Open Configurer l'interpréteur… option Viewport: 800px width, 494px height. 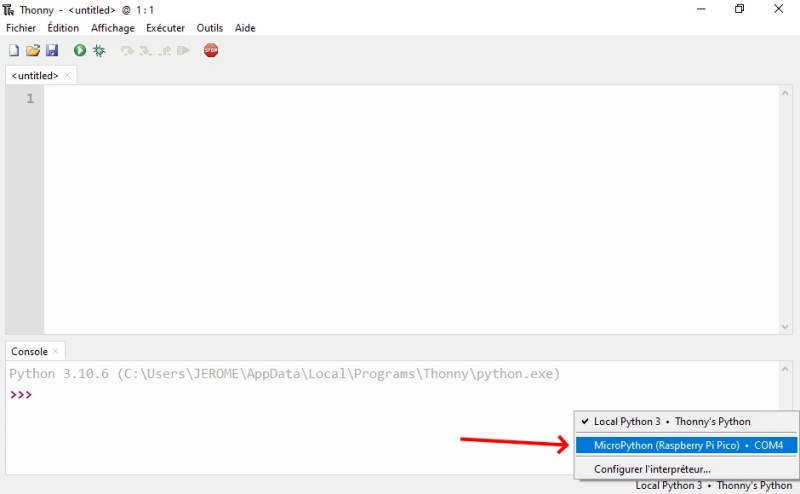[686, 469]
